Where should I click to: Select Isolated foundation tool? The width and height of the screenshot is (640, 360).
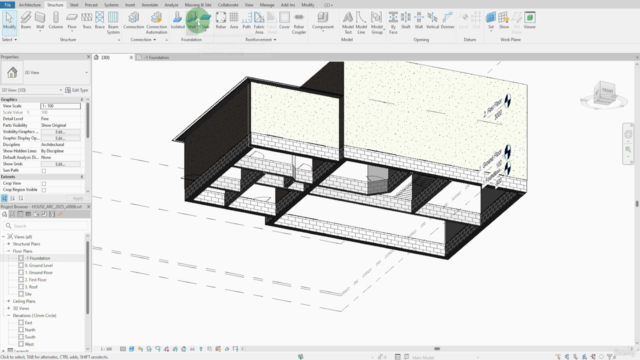pos(178,20)
